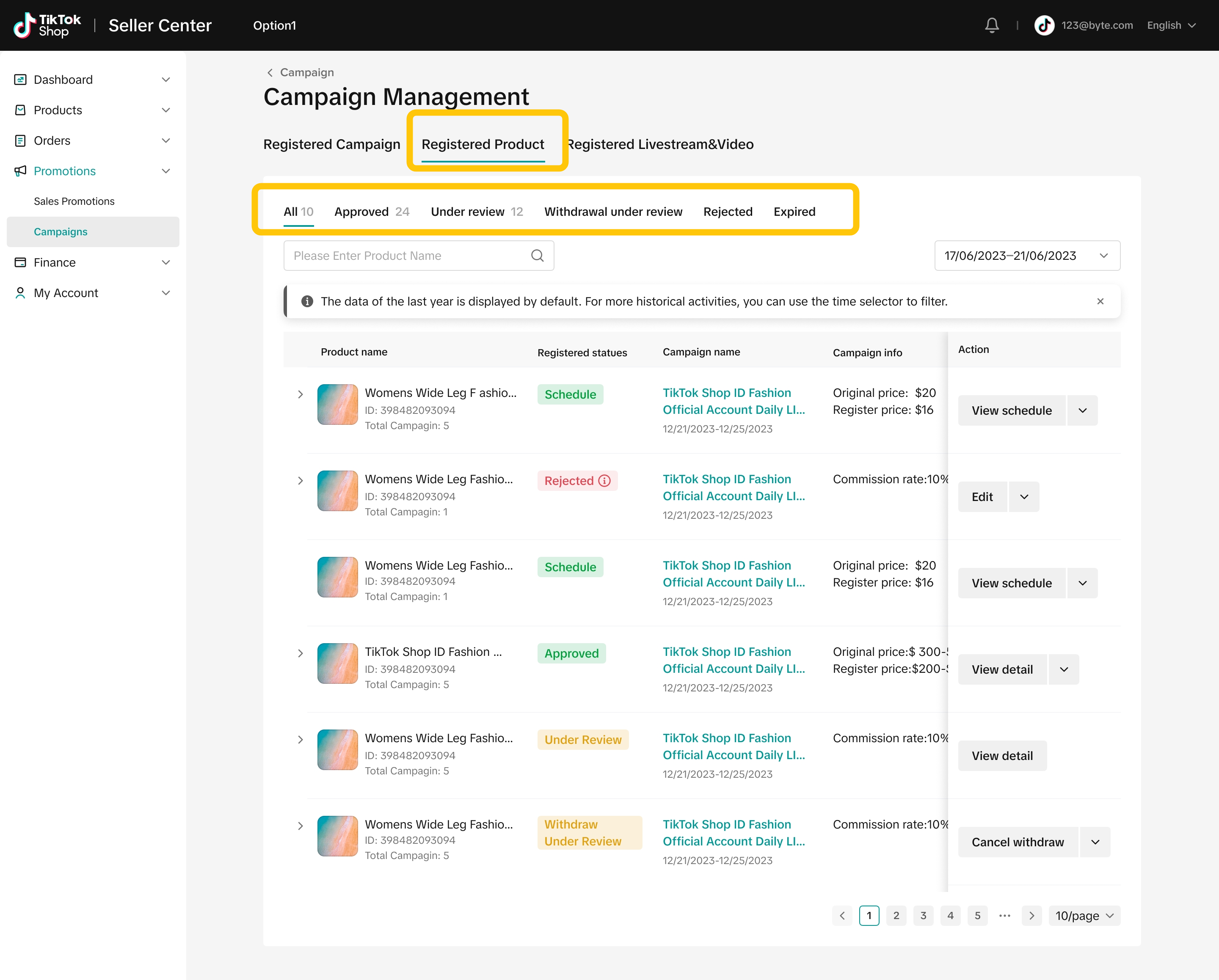The height and width of the screenshot is (980, 1219).
Task: Click the Edit button
Action: pyautogui.click(x=982, y=497)
